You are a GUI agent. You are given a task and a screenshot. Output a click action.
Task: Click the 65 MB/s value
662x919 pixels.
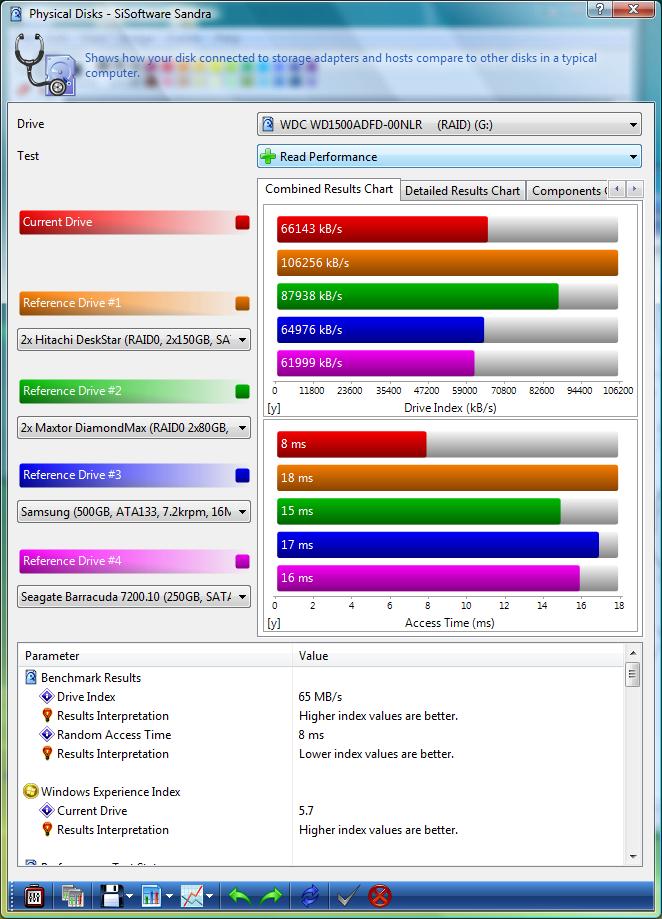tap(320, 696)
